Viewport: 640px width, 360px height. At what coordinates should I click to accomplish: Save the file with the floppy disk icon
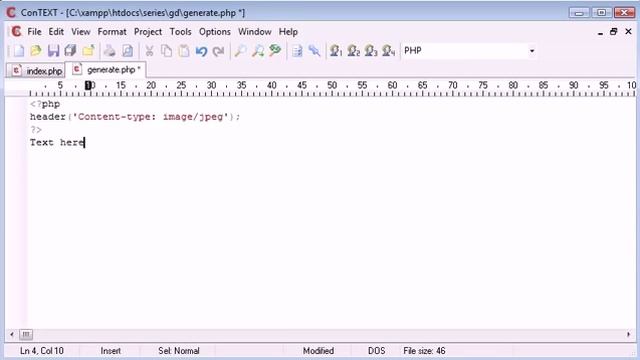coord(53,51)
